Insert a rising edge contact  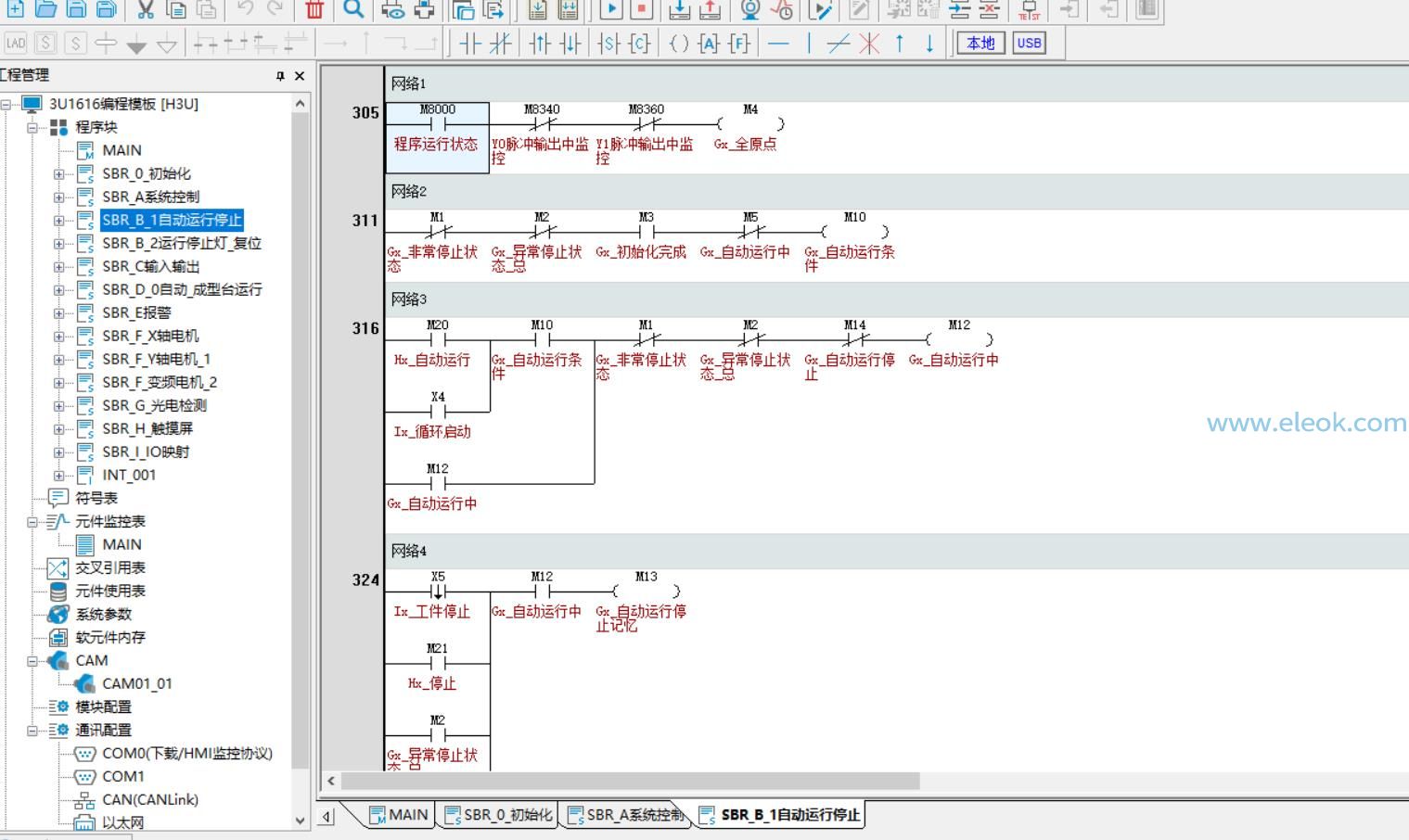(540, 44)
